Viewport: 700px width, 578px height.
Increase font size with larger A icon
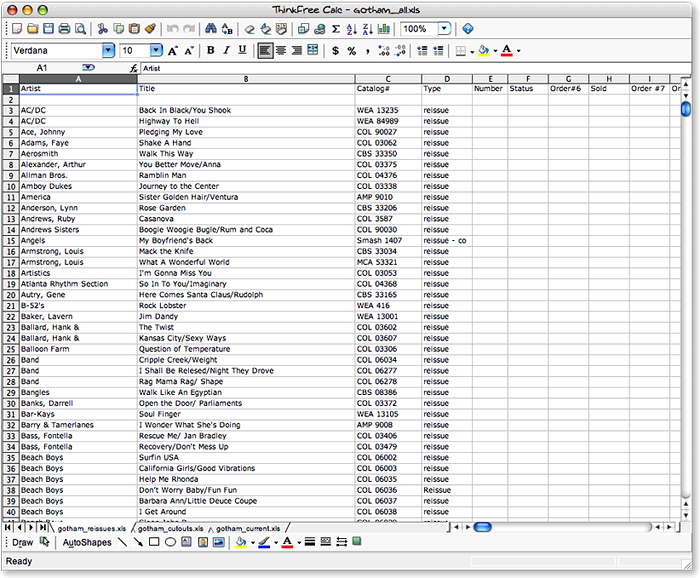173,50
